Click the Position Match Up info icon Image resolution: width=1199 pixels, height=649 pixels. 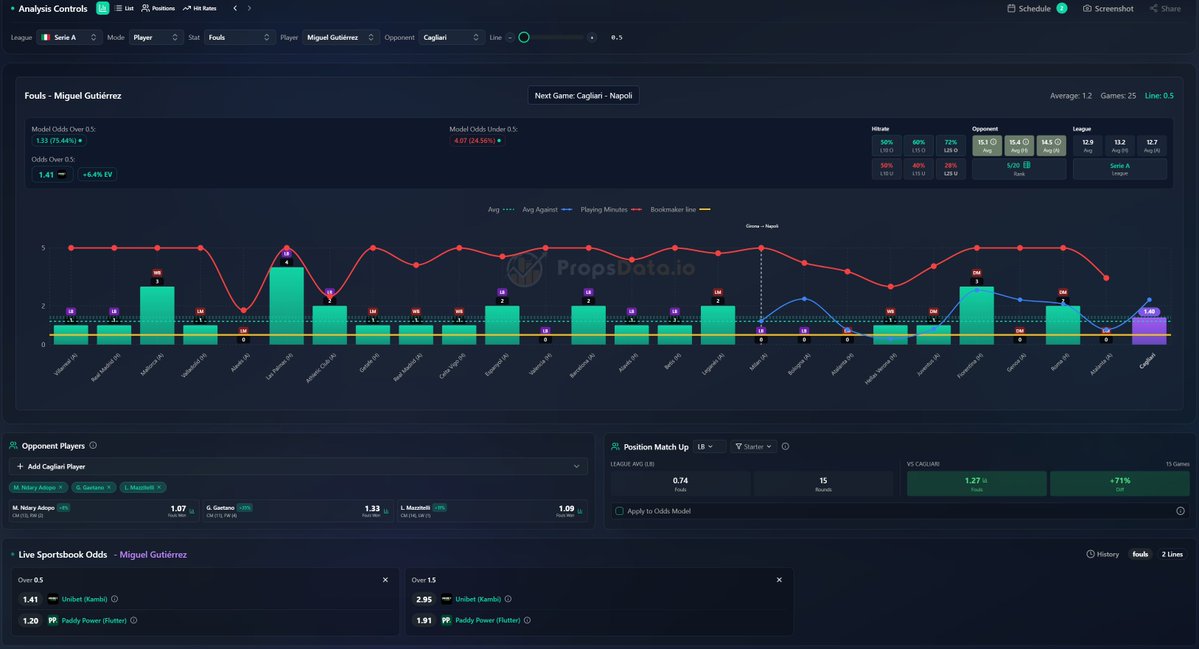point(785,446)
